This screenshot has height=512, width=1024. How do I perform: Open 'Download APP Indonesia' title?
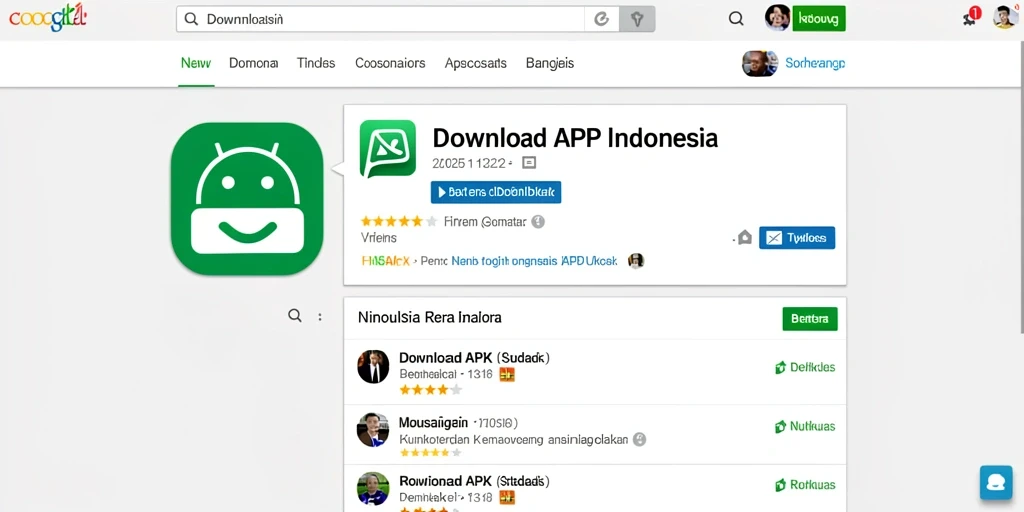[575, 138]
